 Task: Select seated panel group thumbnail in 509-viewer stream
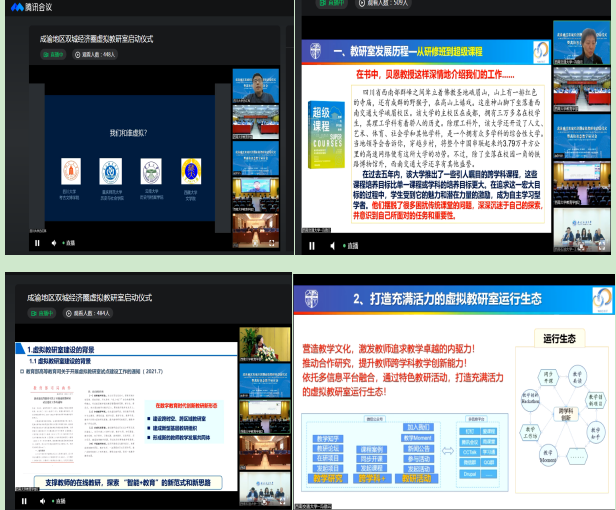[x=582, y=230]
